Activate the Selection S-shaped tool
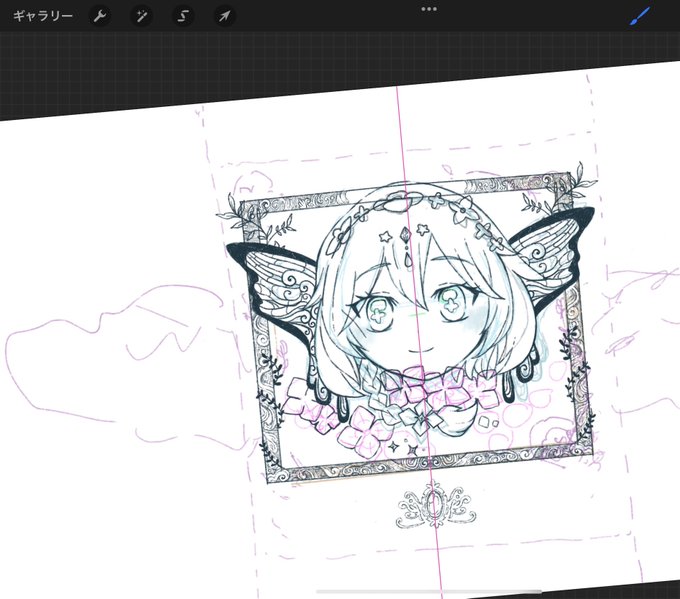This screenshot has width=680, height=599. tap(183, 16)
